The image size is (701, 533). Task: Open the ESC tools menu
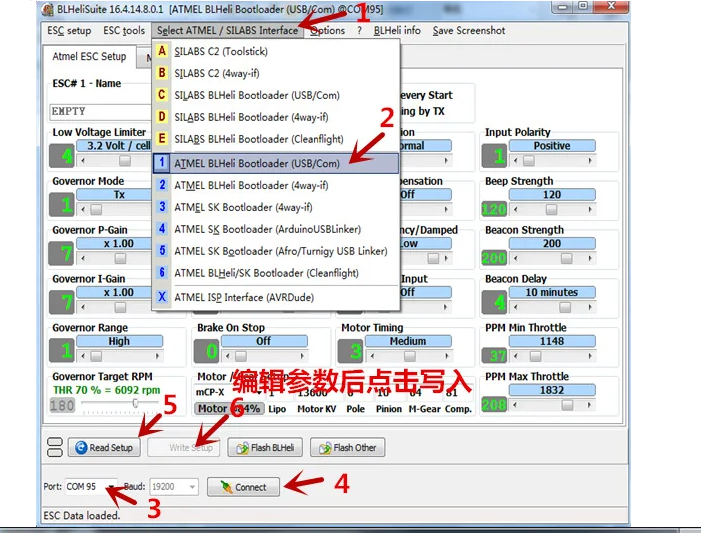[122, 30]
